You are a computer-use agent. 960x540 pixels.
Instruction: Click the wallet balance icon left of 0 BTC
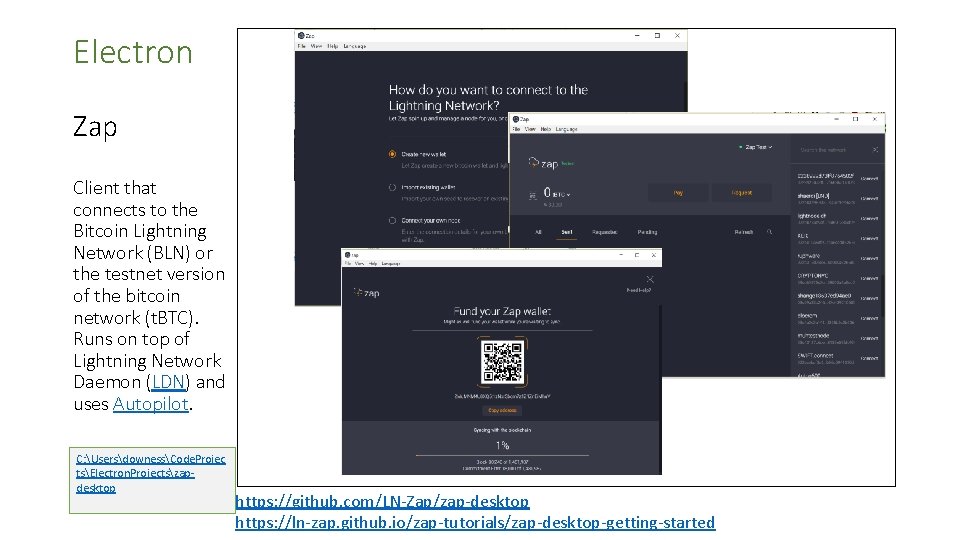[532, 195]
